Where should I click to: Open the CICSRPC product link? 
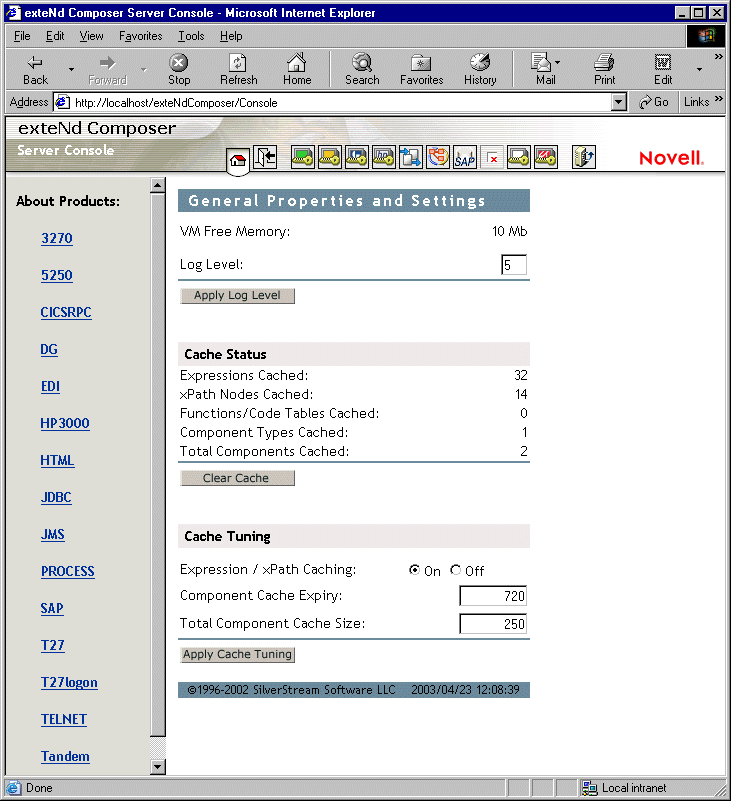tap(66, 312)
